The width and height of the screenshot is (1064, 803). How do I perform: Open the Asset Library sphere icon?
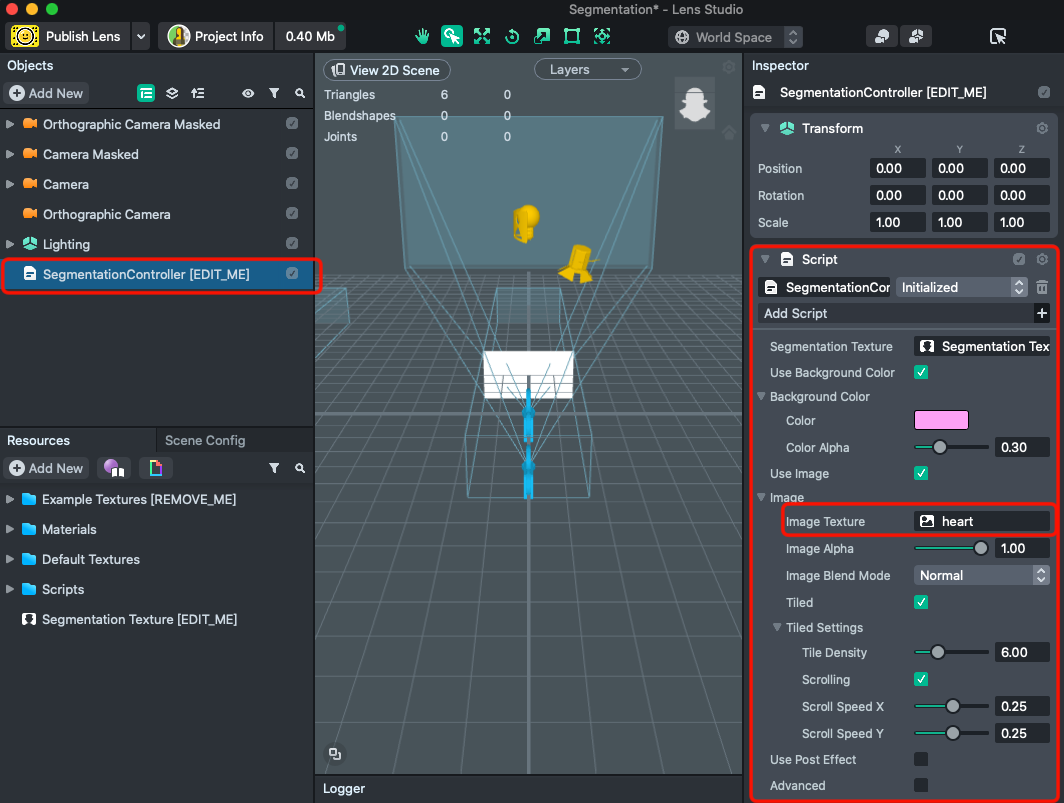tap(114, 468)
